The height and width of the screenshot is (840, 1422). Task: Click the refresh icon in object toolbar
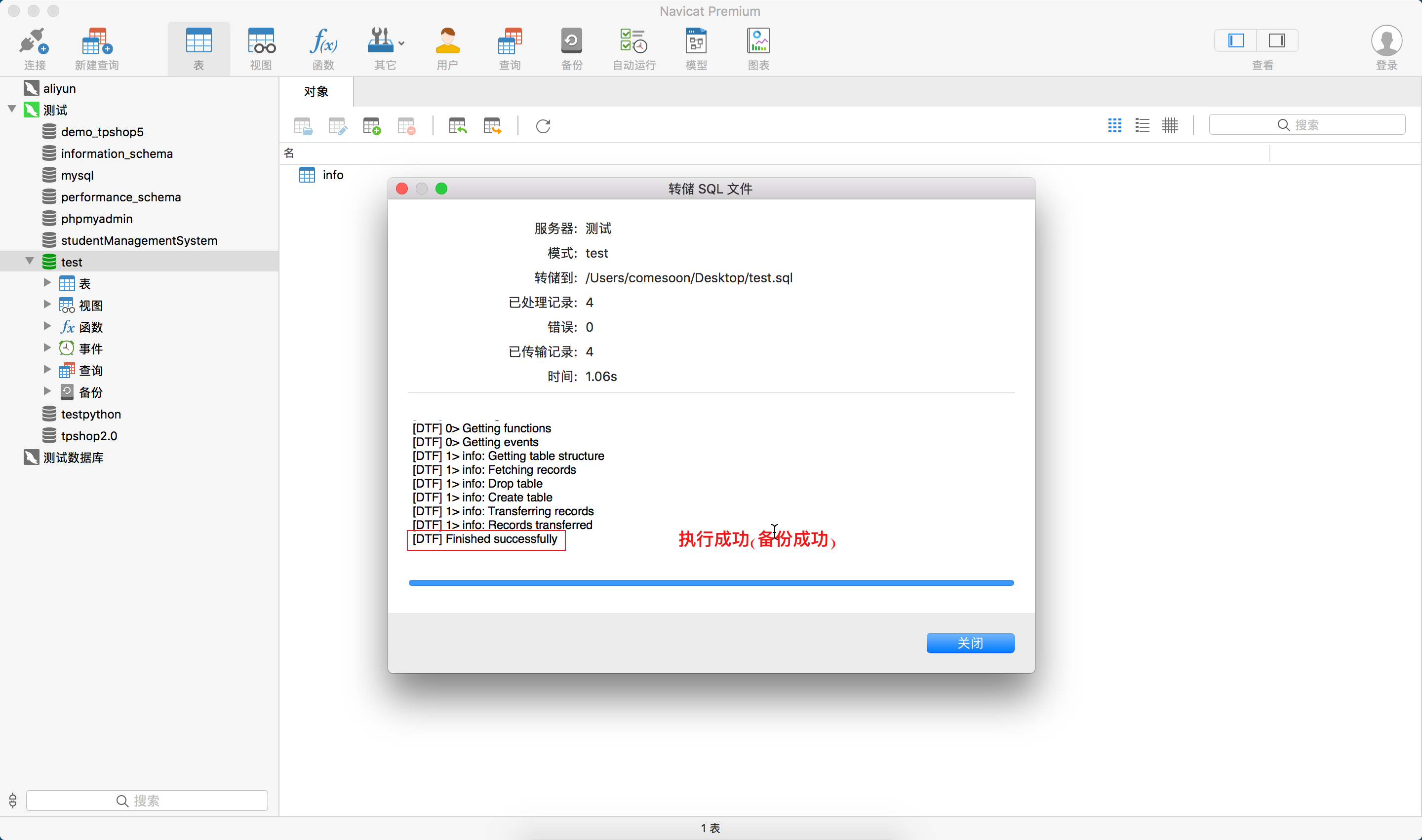(x=543, y=126)
